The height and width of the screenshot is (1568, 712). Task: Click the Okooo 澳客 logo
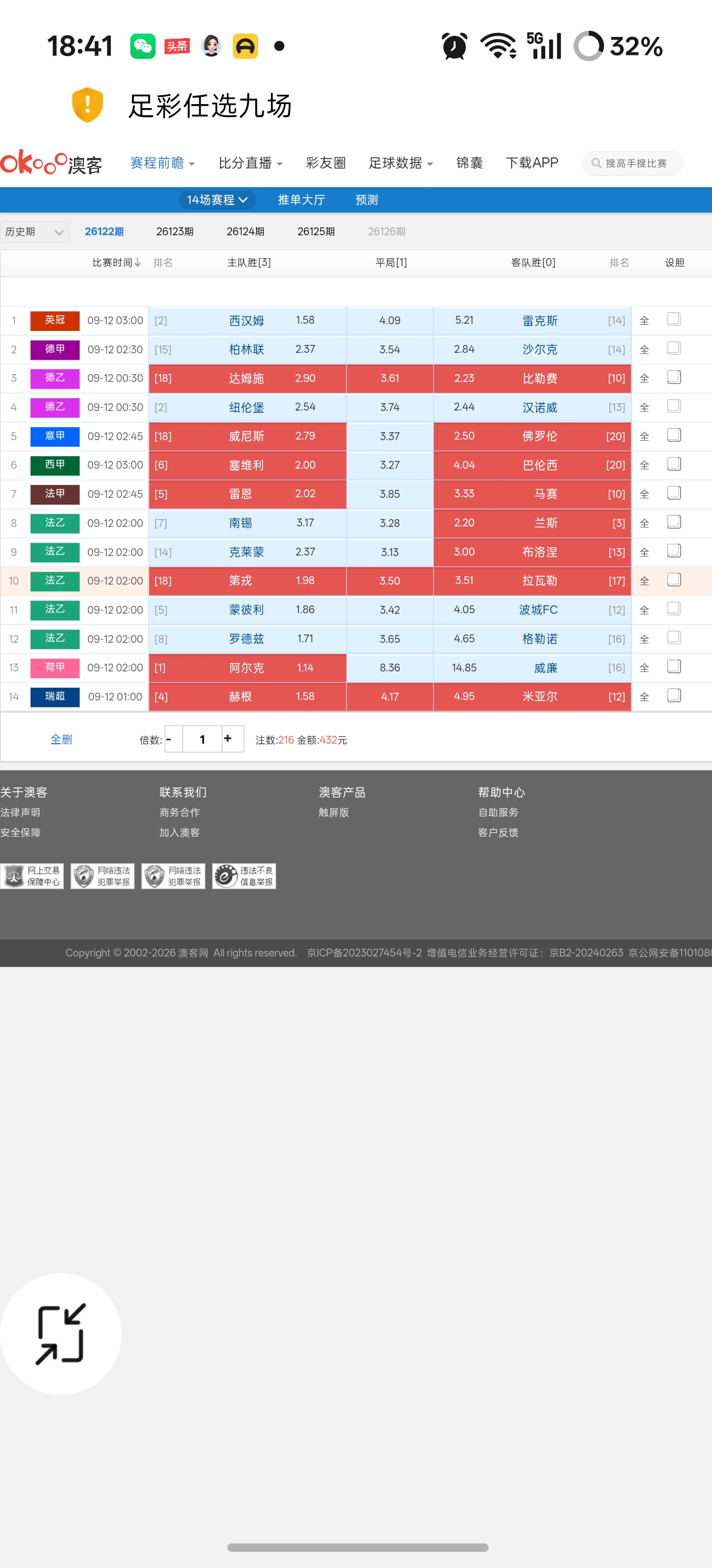point(51,163)
